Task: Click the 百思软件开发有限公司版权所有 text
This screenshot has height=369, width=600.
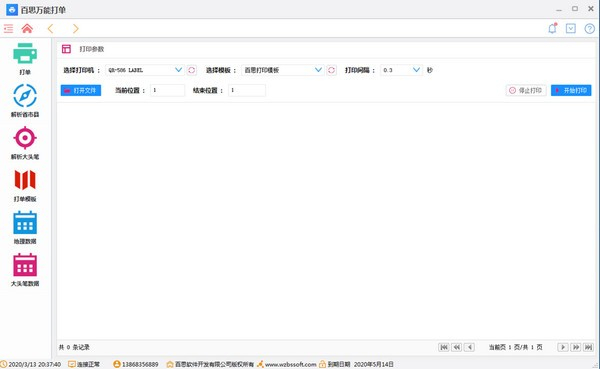Action: pyautogui.click(x=214, y=364)
